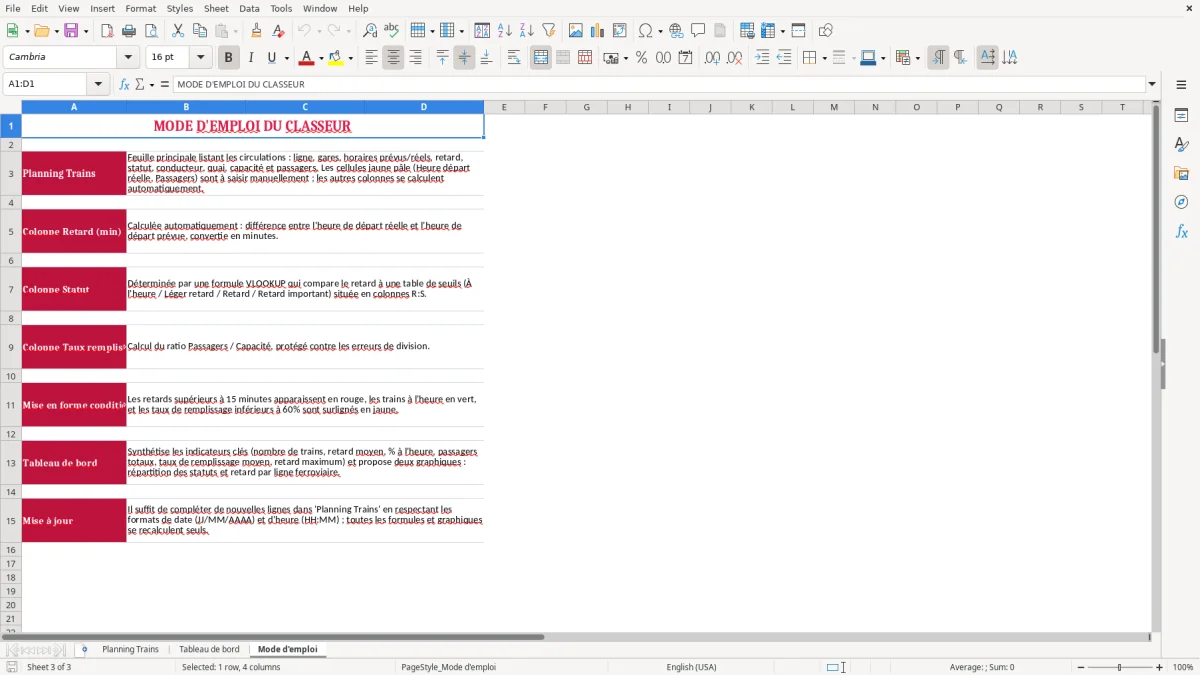This screenshot has width=1200, height=675.
Task: Insert a comment
Action: 698,31
